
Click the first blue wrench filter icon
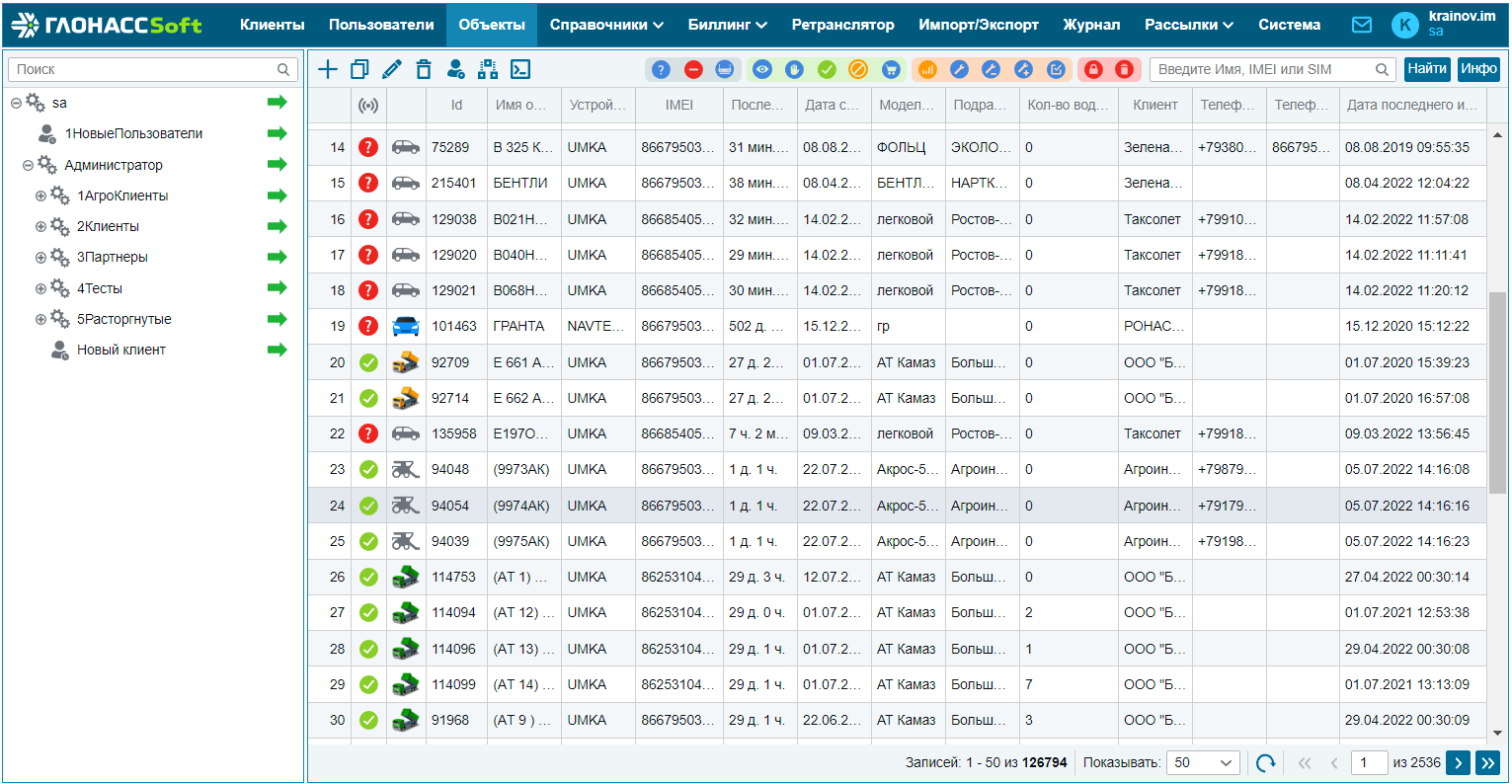(x=959, y=69)
